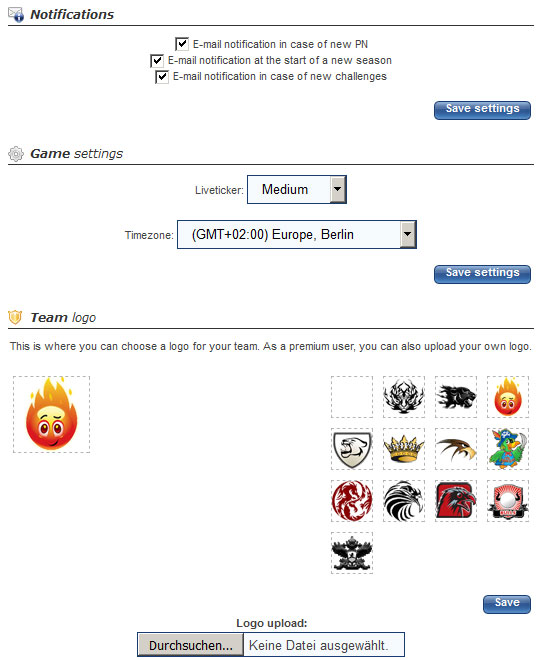The image size is (539, 660).
Task: Save settings under Game settings
Action: click(x=482, y=274)
